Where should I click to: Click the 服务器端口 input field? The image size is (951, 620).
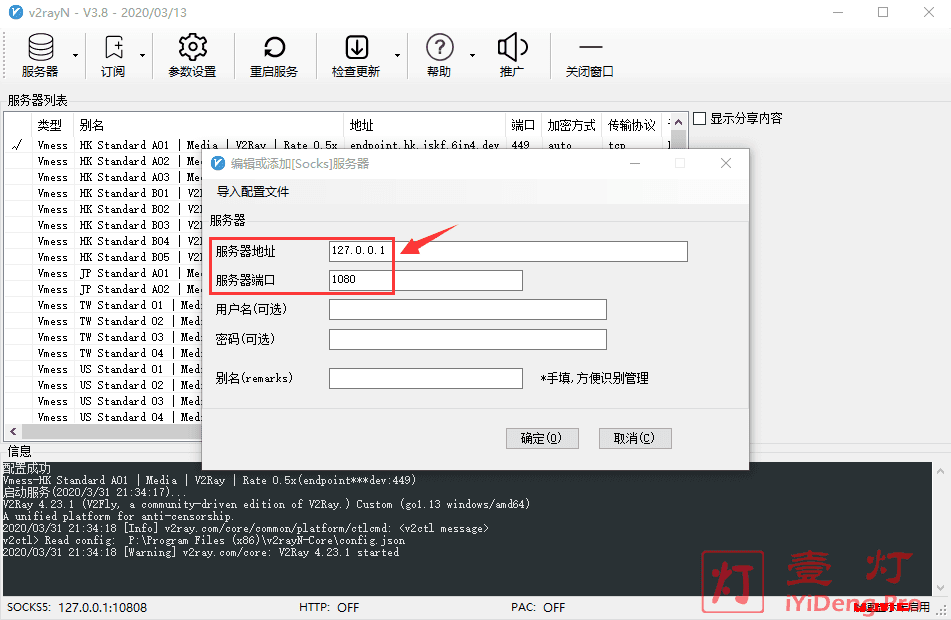[426, 280]
